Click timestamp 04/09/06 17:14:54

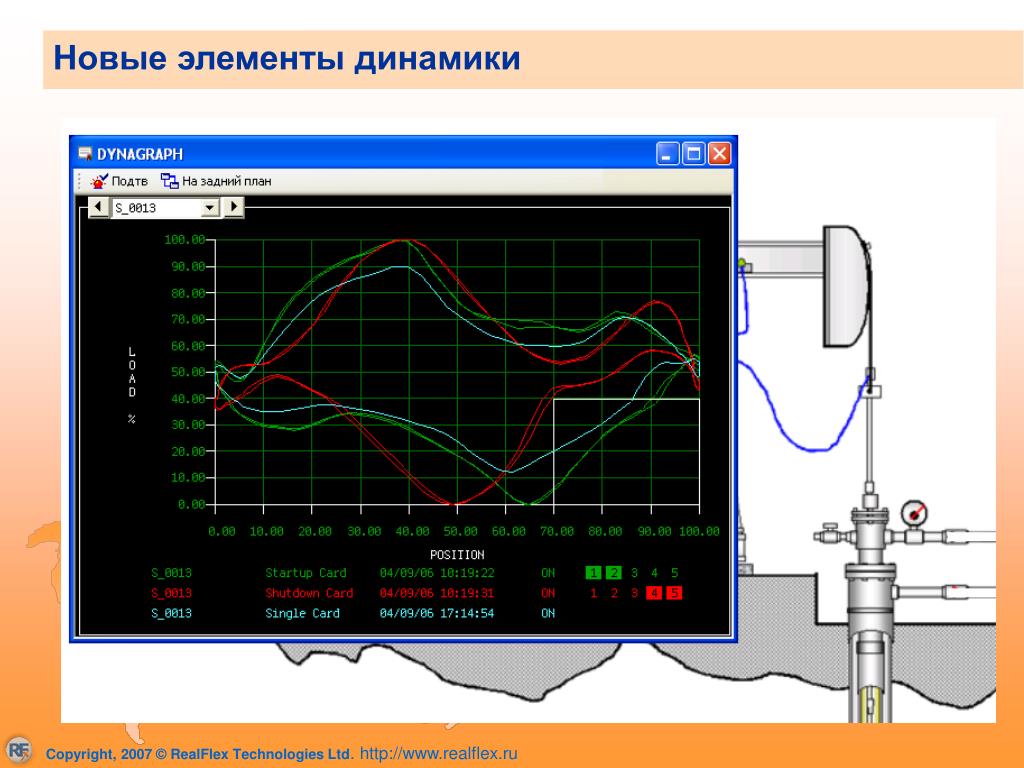(x=437, y=613)
